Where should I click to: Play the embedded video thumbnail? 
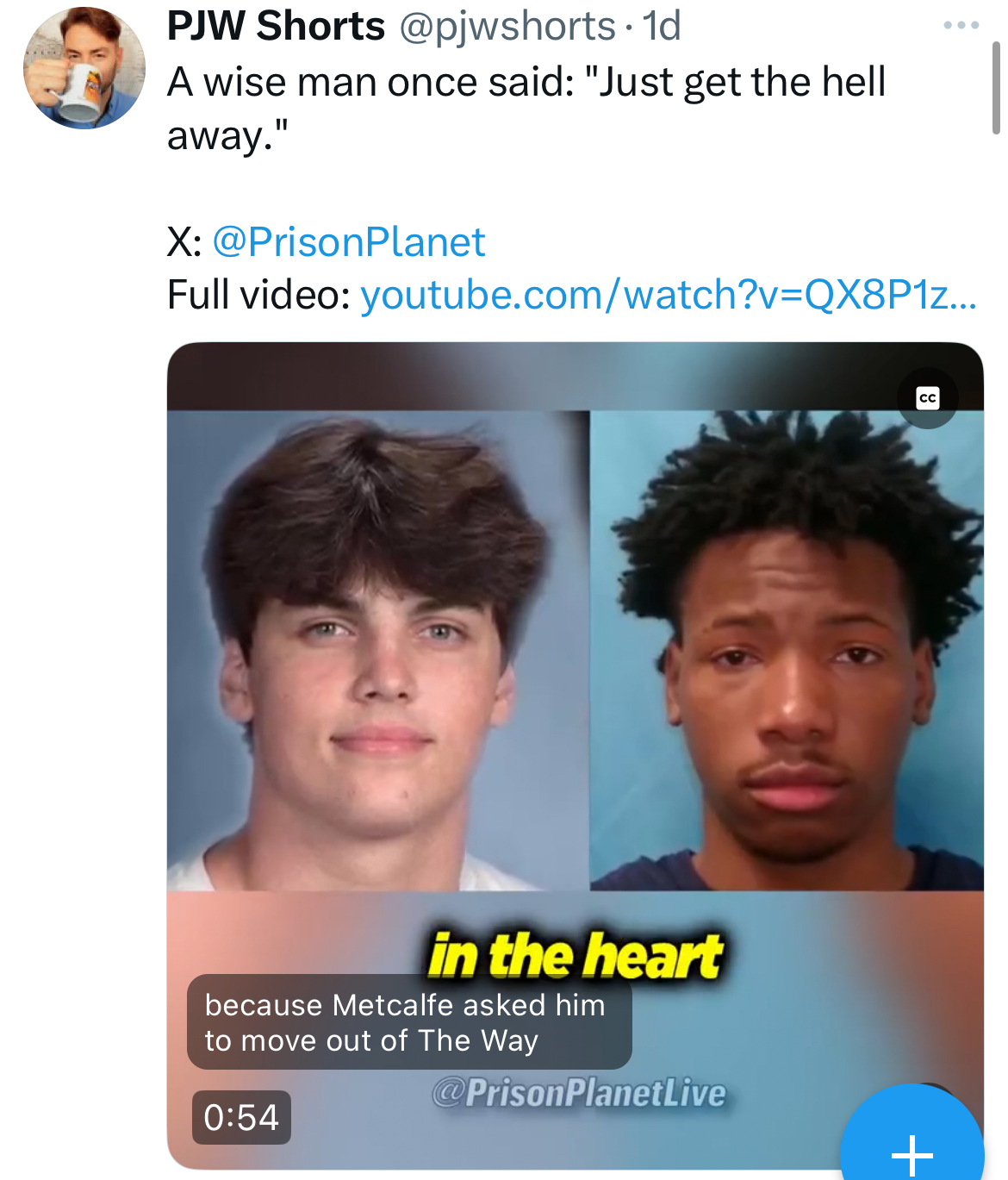(x=576, y=755)
